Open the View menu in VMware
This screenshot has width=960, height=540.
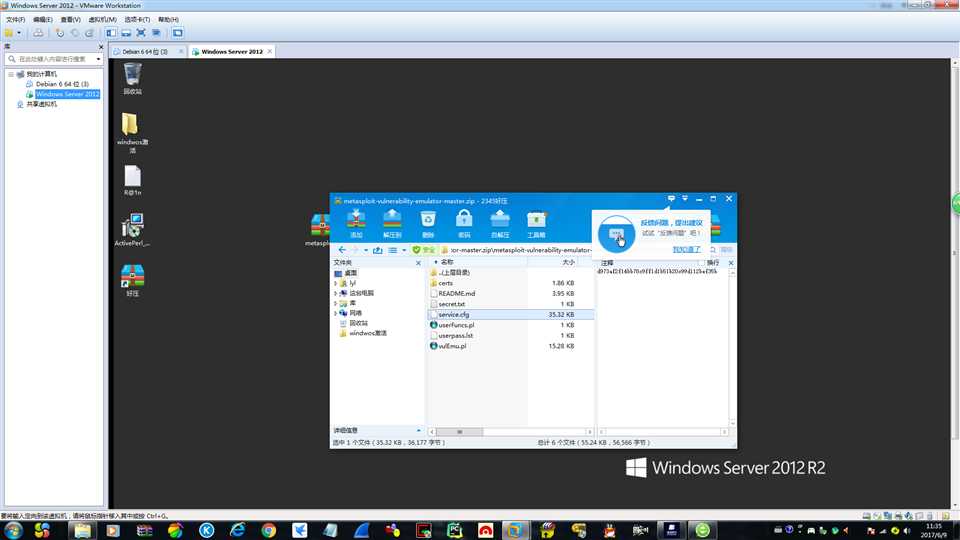[x=70, y=20]
